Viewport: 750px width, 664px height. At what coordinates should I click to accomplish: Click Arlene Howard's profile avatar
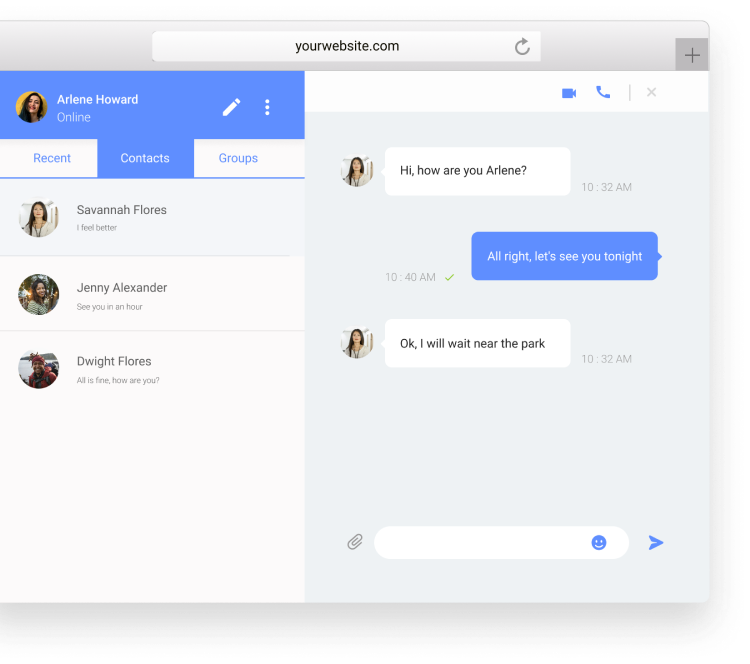[x=32, y=107]
